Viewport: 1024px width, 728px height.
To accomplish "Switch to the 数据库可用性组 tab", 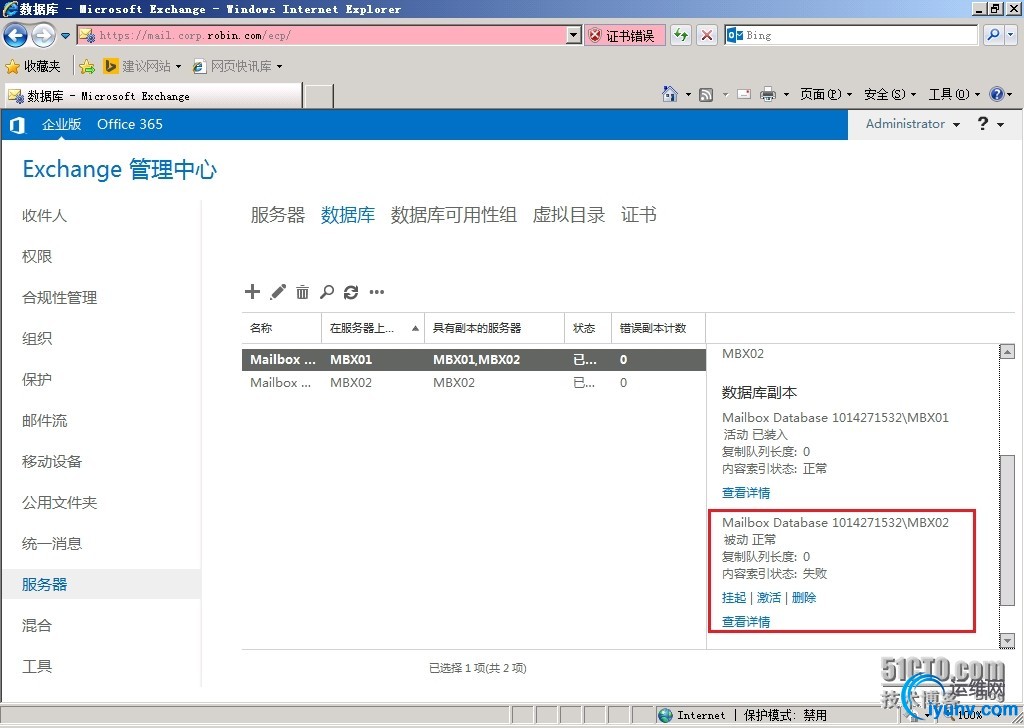I will pyautogui.click(x=453, y=215).
